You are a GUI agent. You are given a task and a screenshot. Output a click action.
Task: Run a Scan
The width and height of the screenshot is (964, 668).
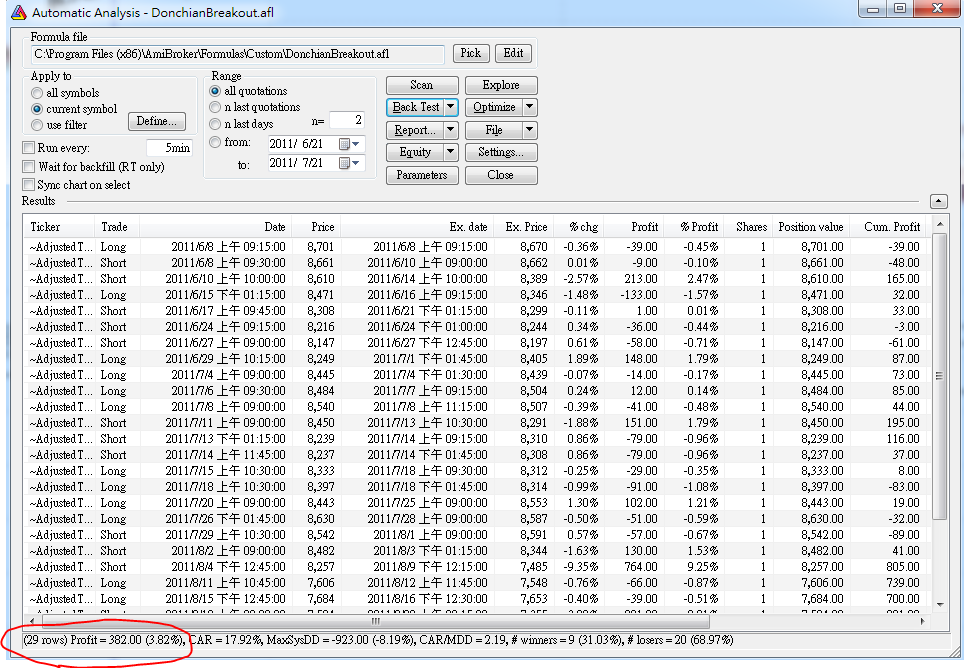point(422,85)
